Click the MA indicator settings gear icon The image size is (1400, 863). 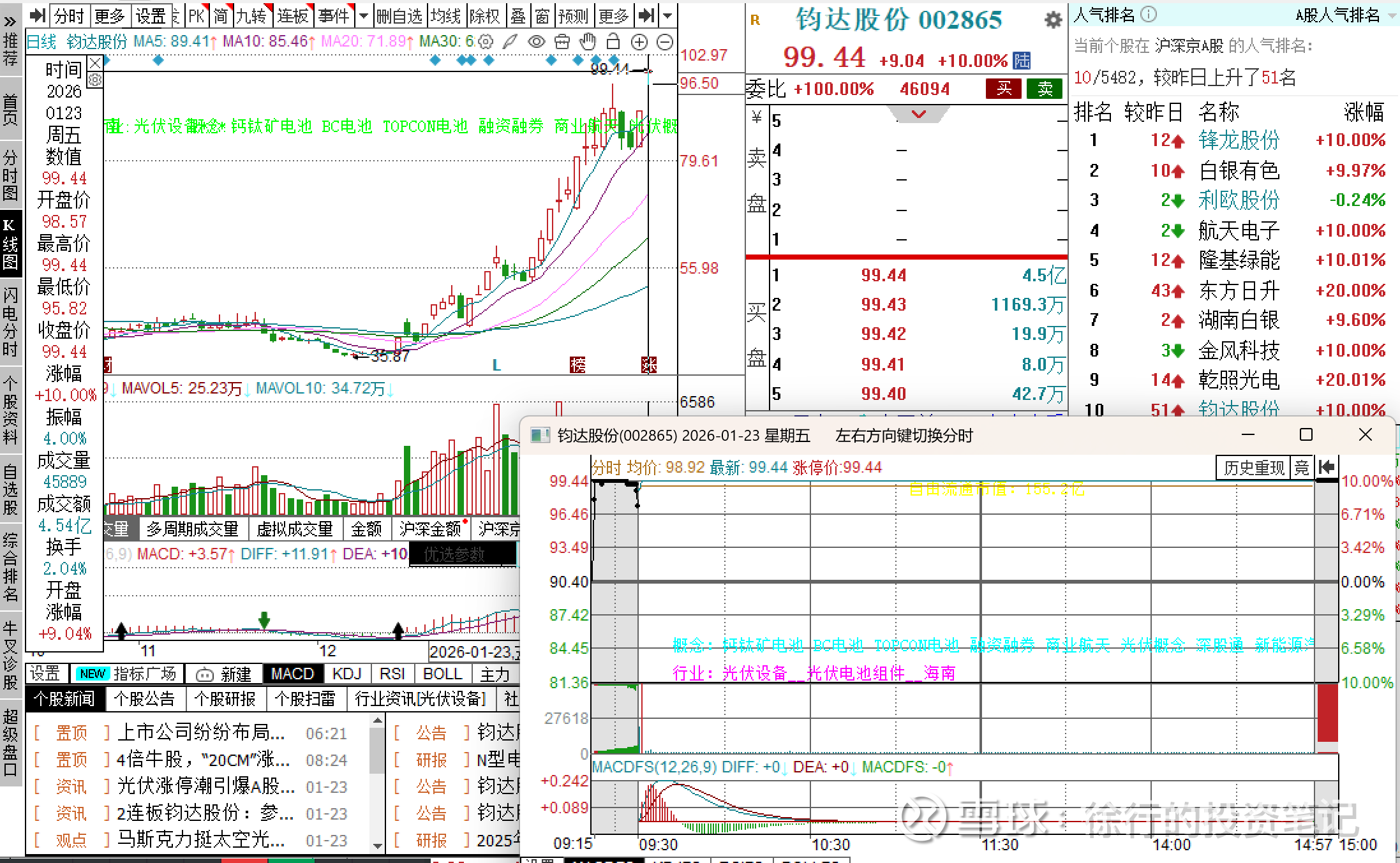[x=486, y=43]
